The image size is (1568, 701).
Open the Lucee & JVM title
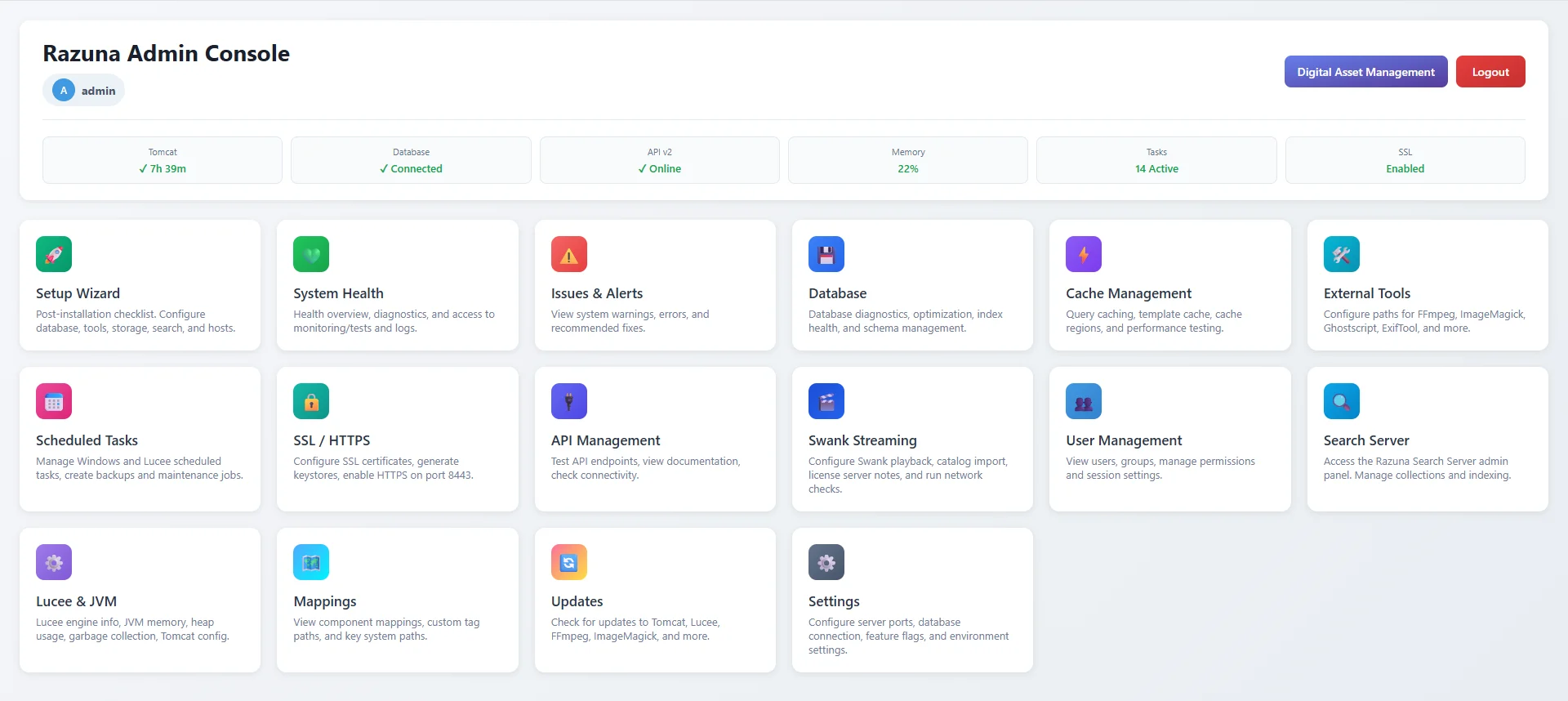pos(76,601)
